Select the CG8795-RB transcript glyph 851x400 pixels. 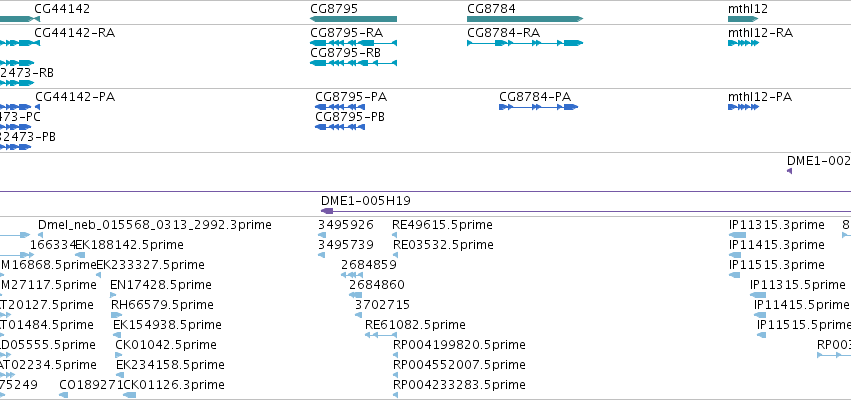tap(353, 63)
